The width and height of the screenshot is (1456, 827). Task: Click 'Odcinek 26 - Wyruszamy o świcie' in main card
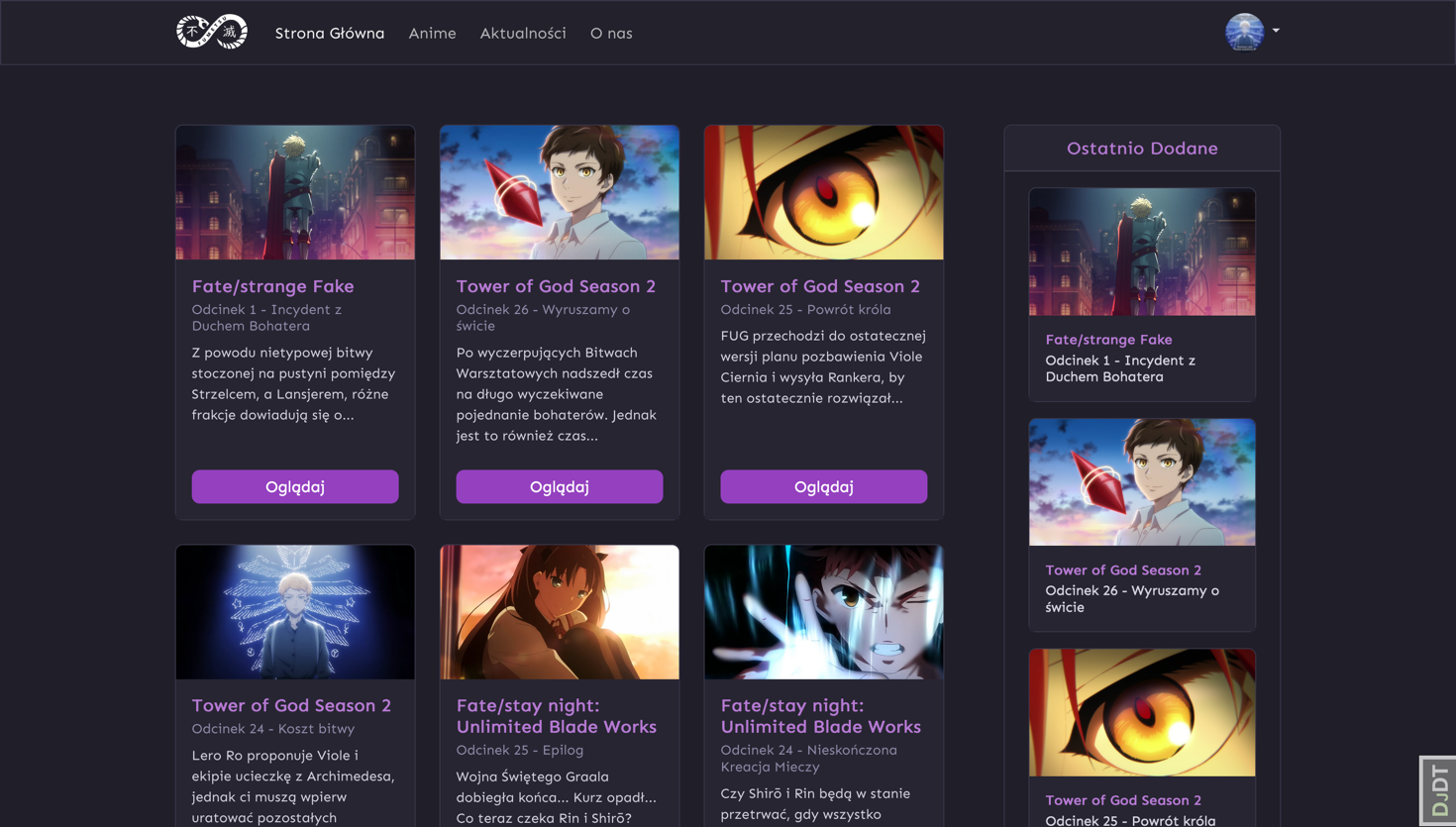(543, 318)
